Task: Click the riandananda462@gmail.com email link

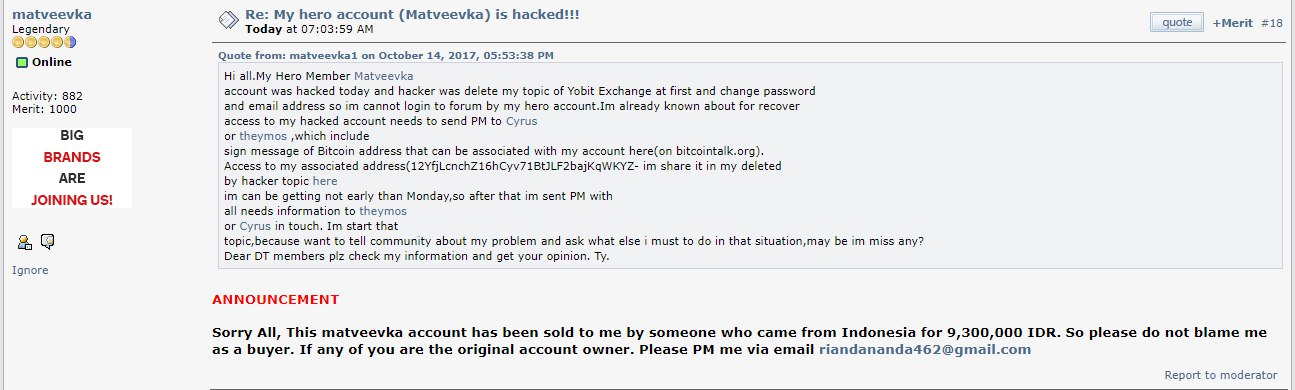Action: click(x=925, y=350)
